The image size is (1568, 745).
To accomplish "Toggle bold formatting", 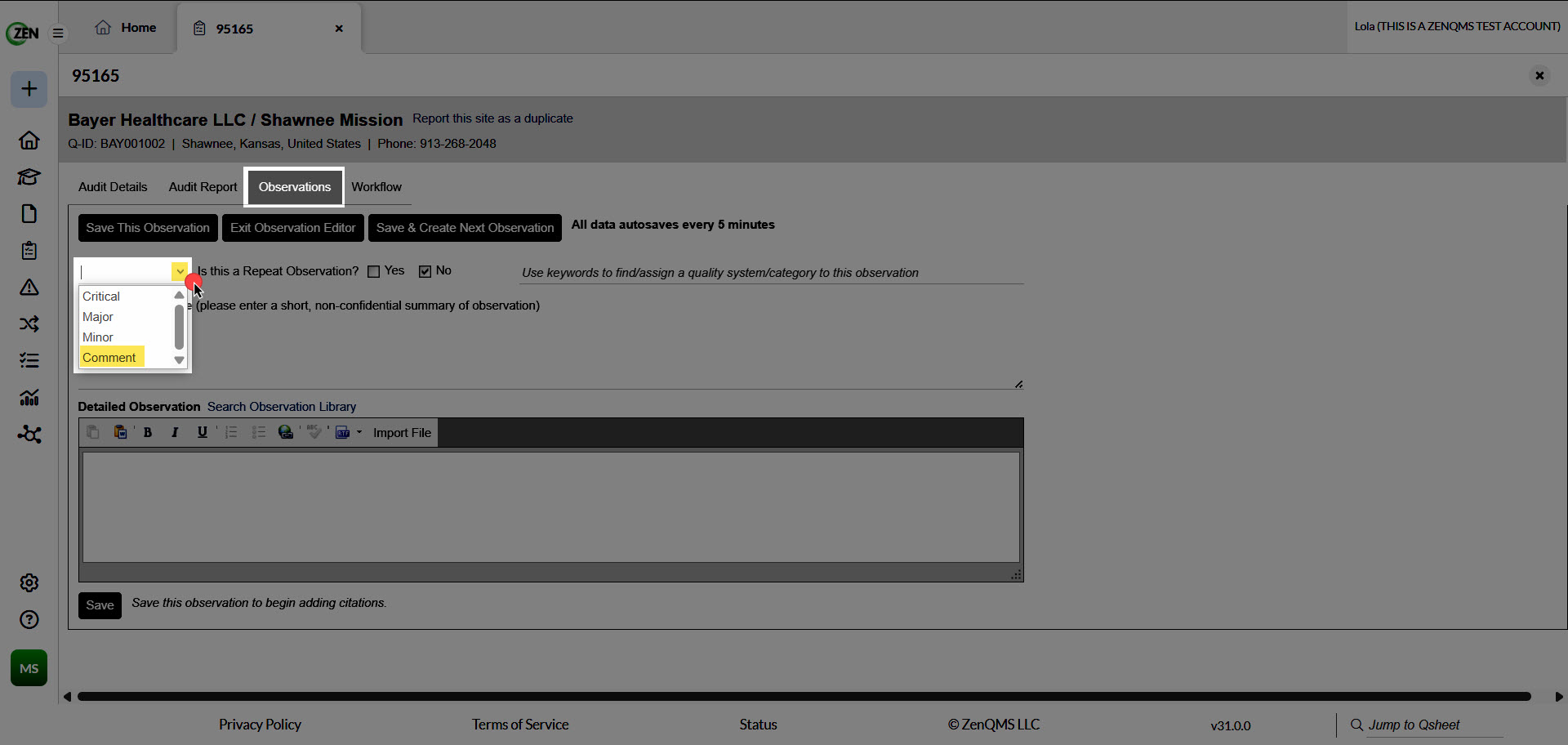I will pyautogui.click(x=148, y=432).
